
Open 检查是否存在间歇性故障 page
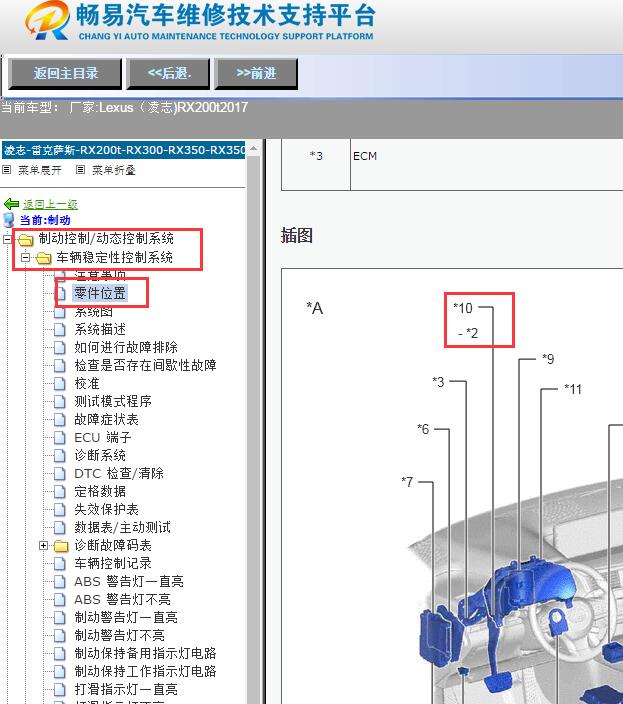(x=145, y=365)
